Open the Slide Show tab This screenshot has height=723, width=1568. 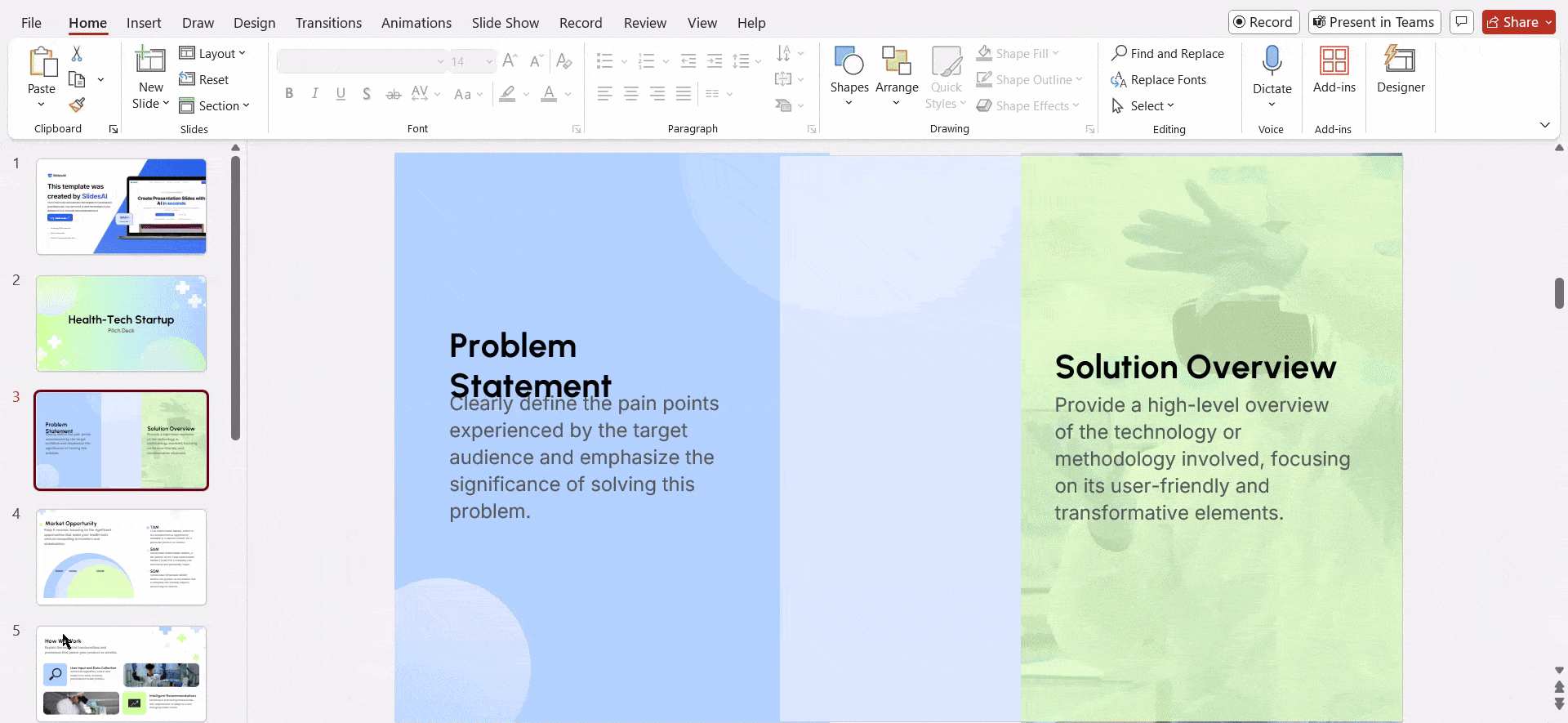(x=505, y=23)
